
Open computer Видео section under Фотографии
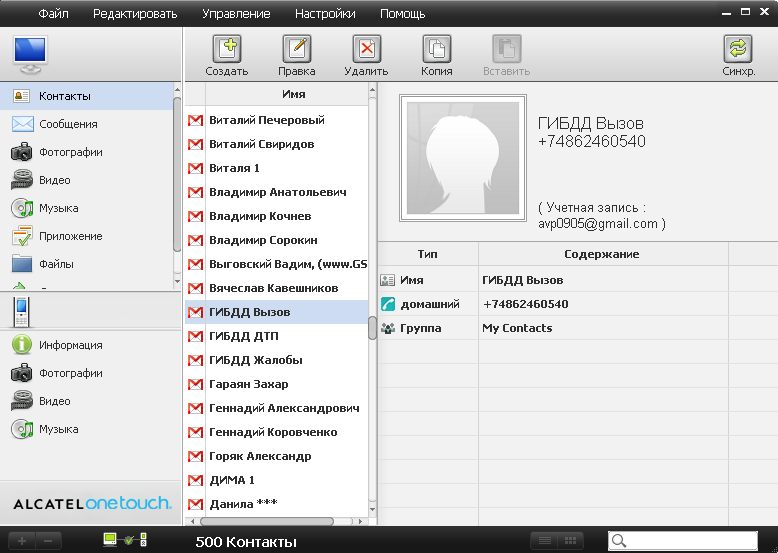coord(86,180)
